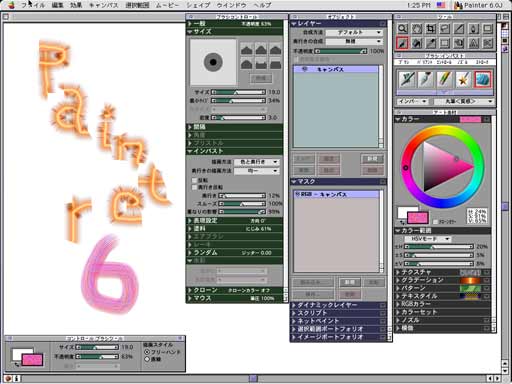Screen dimensions: 512x384
Task: Open the 奥行きの合成 dropdown showing 無視
Action: (354, 41)
